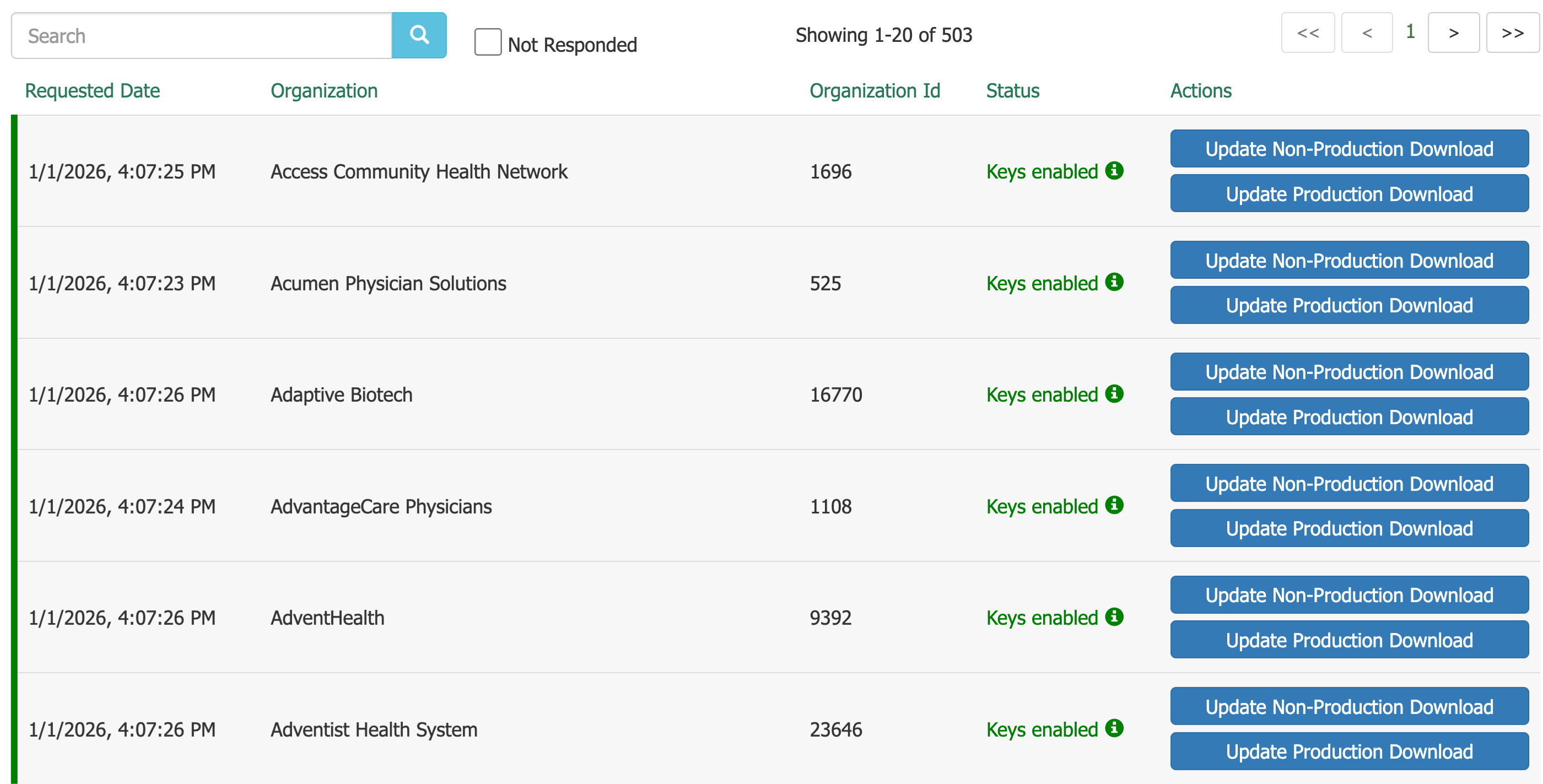Focus the Search input field
The image size is (1543, 784).
[x=202, y=35]
